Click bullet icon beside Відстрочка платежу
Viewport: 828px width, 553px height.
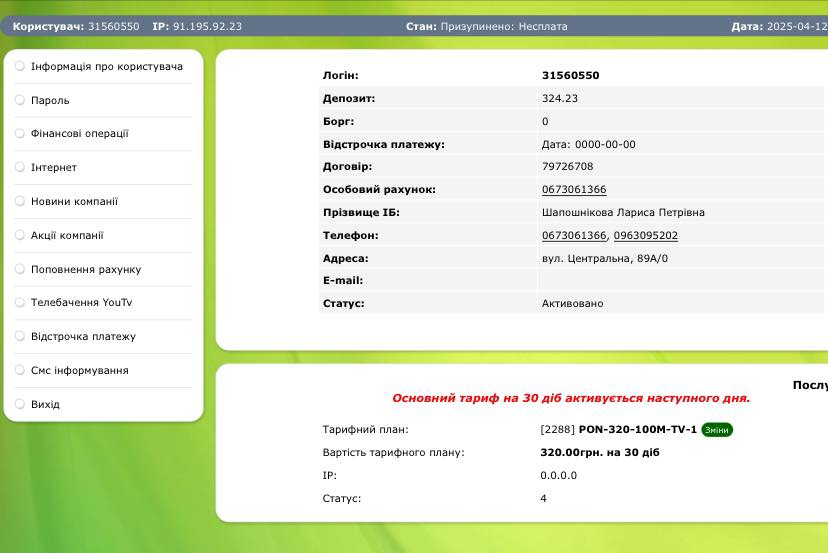tap(20, 336)
